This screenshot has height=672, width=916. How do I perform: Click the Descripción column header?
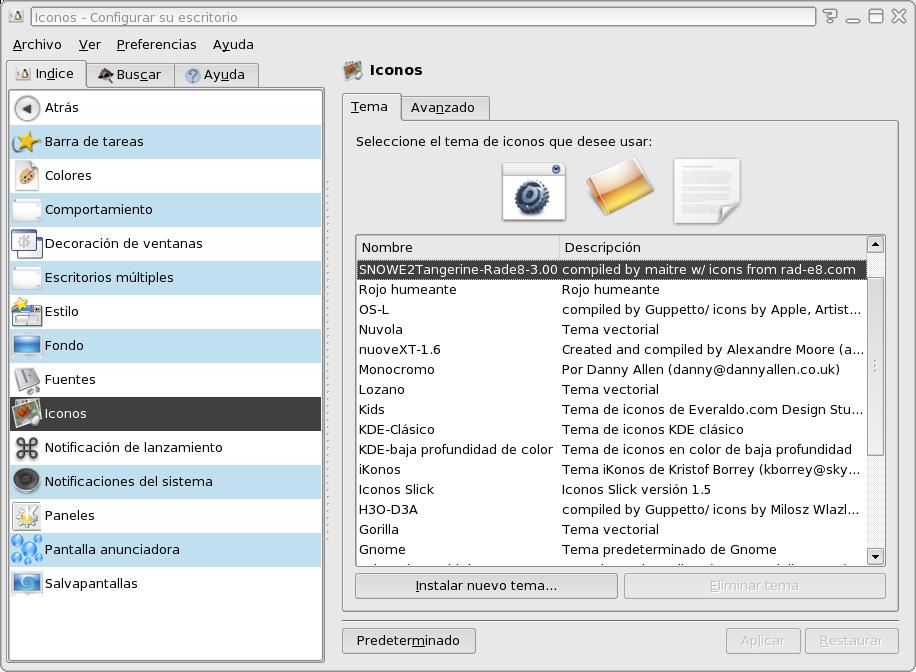tap(713, 247)
